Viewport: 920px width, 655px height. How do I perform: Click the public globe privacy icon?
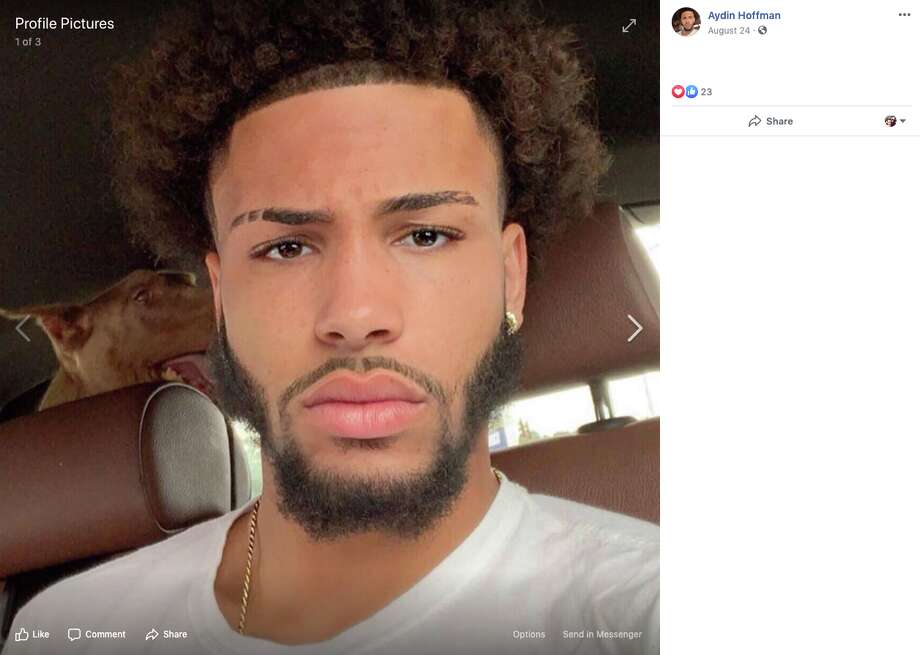(762, 31)
